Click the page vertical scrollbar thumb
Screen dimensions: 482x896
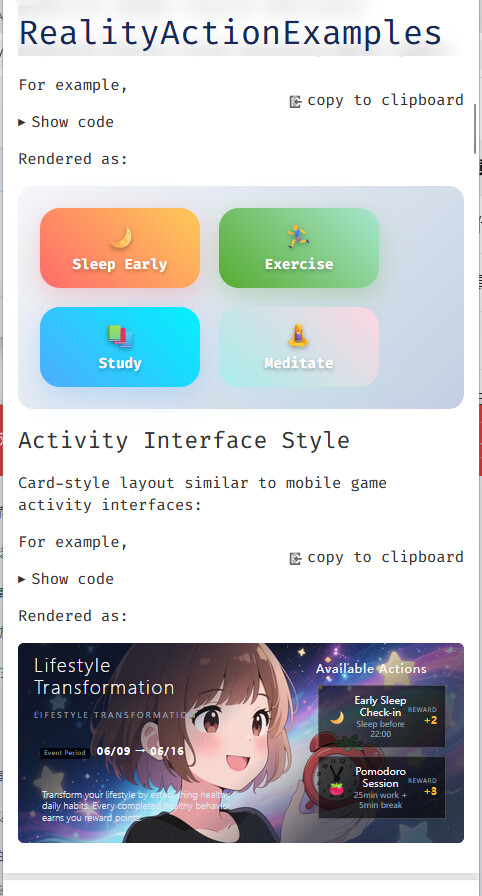coord(475,130)
